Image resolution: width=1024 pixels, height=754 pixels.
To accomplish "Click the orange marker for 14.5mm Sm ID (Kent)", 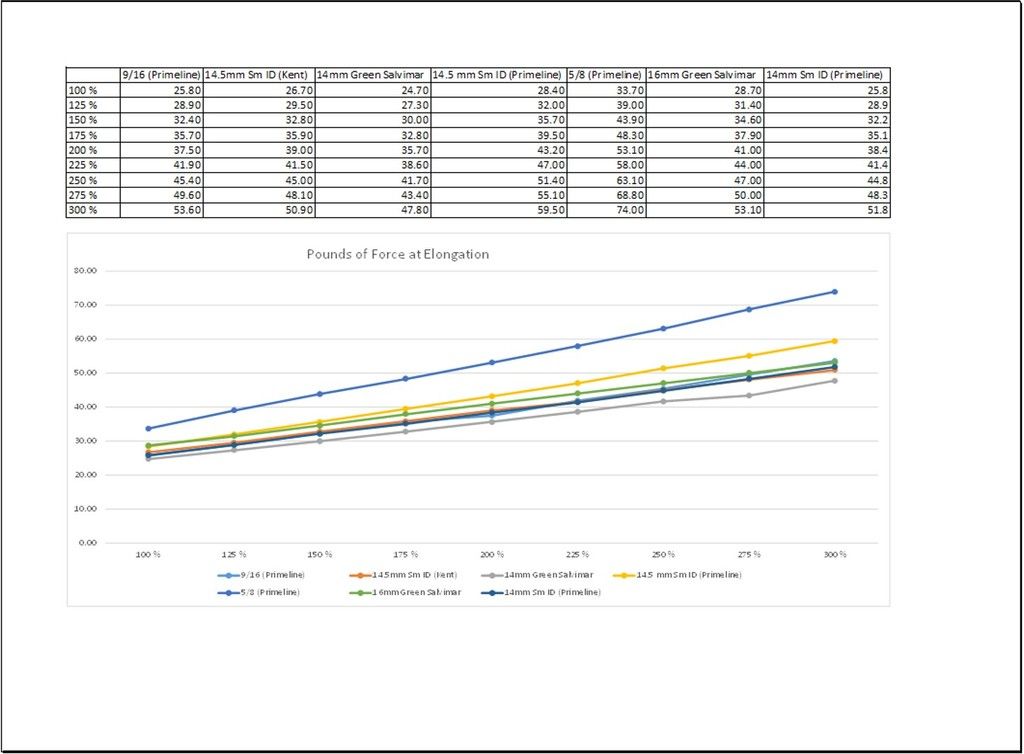I will coord(361,575).
